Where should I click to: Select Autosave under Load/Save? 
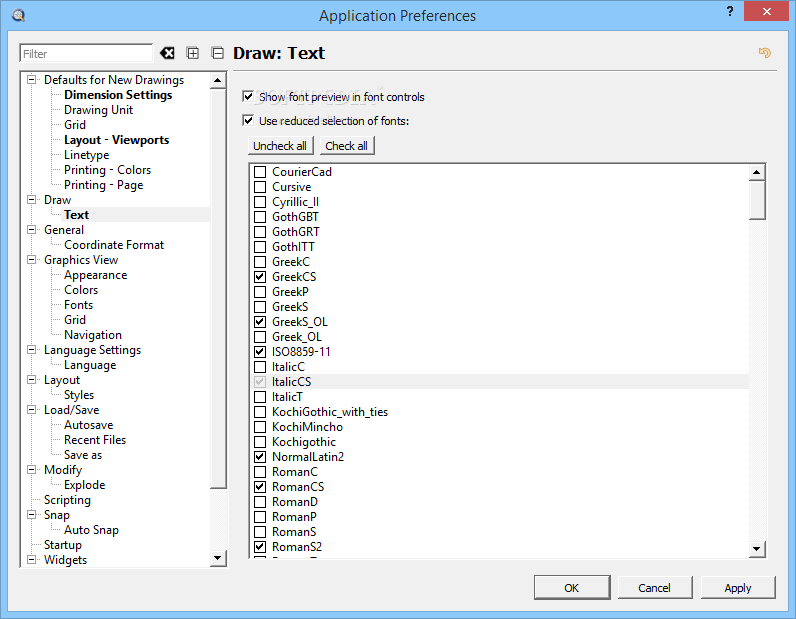point(88,425)
